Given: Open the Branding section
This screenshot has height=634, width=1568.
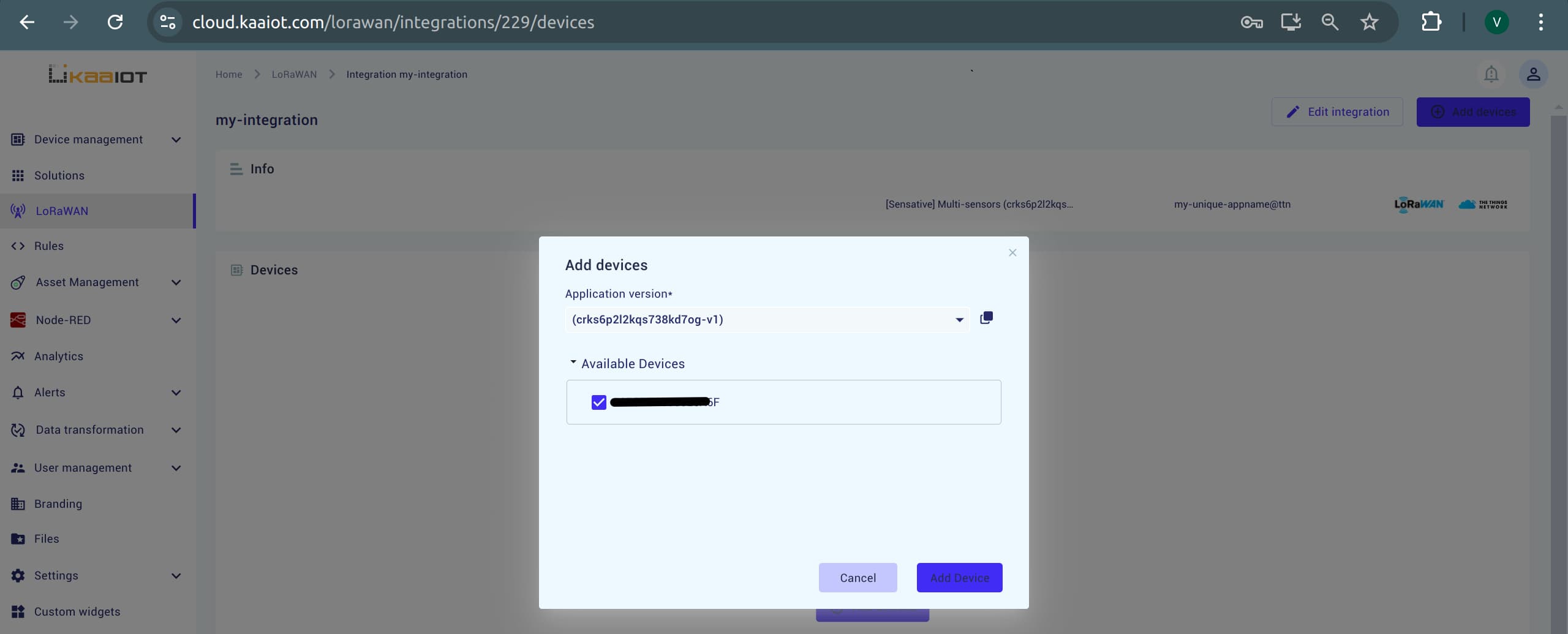Looking at the screenshot, I should click(58, 504).
